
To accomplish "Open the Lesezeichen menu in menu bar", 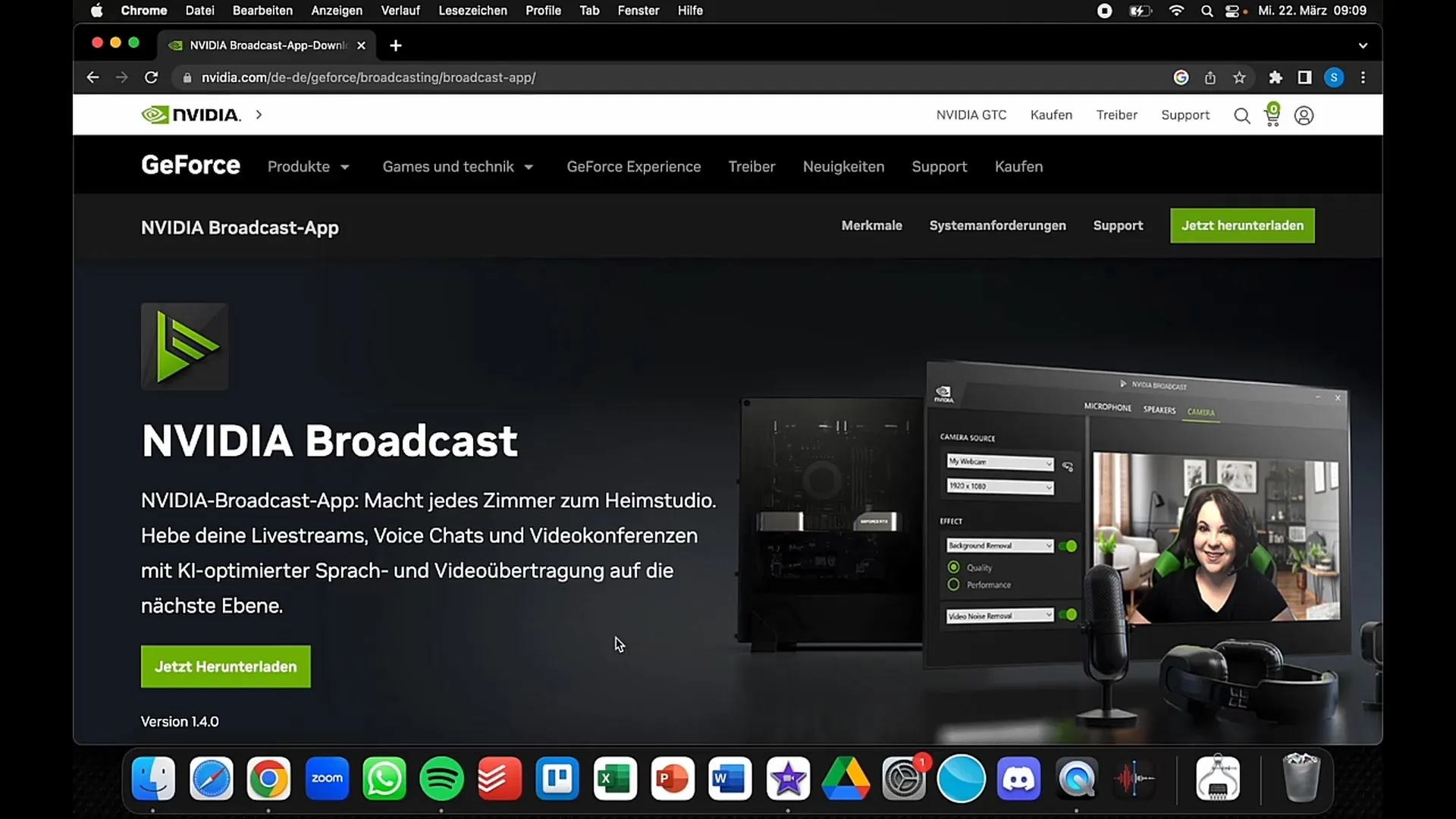I will pyautogui.click(x=472, y=11).
